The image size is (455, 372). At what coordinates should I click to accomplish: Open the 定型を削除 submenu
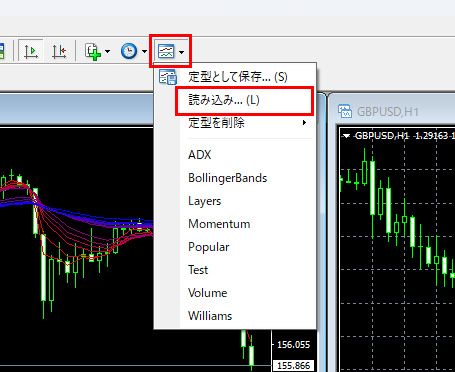click(235, 123)
